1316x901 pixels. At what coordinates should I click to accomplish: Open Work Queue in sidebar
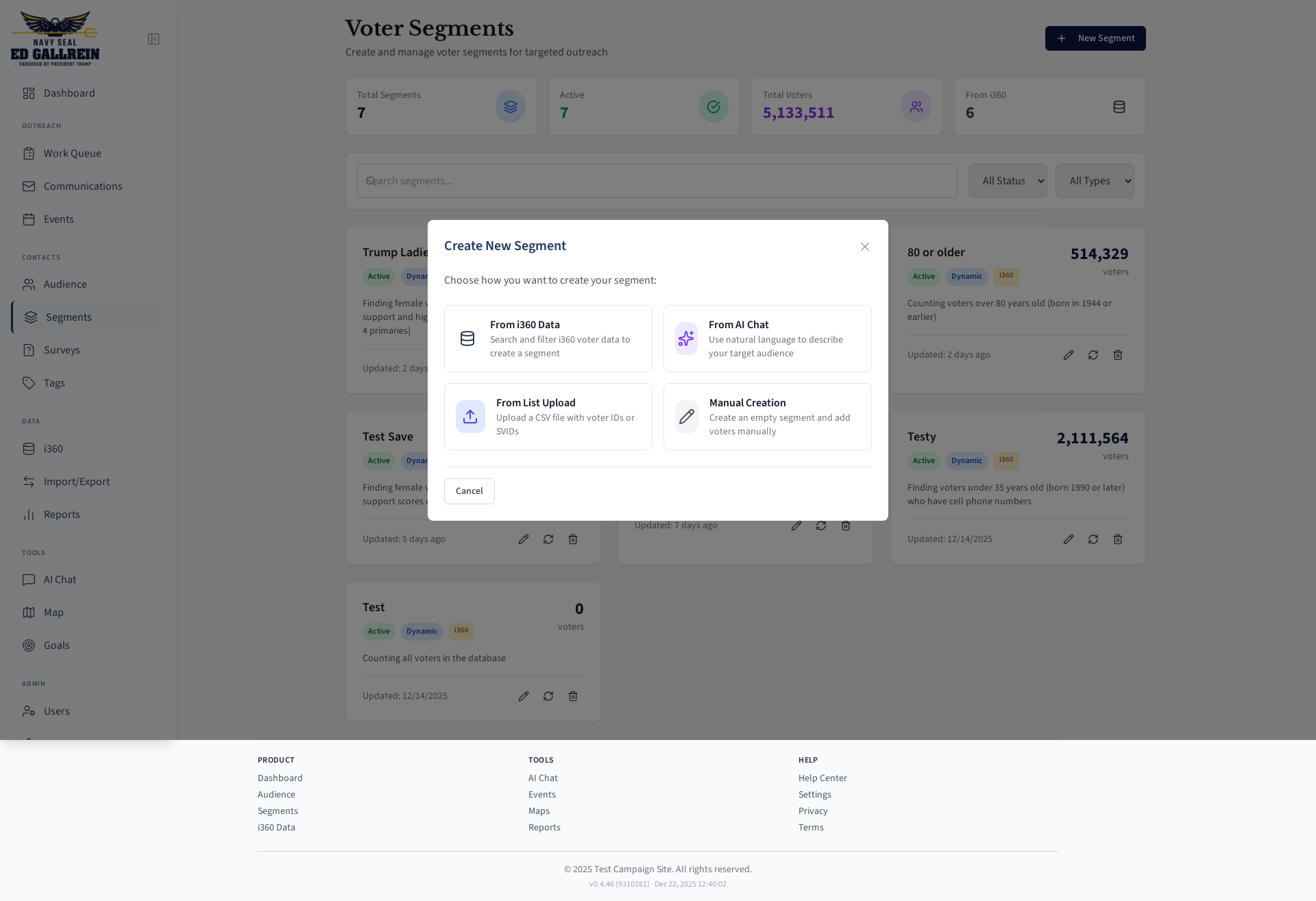coord(72,153)
